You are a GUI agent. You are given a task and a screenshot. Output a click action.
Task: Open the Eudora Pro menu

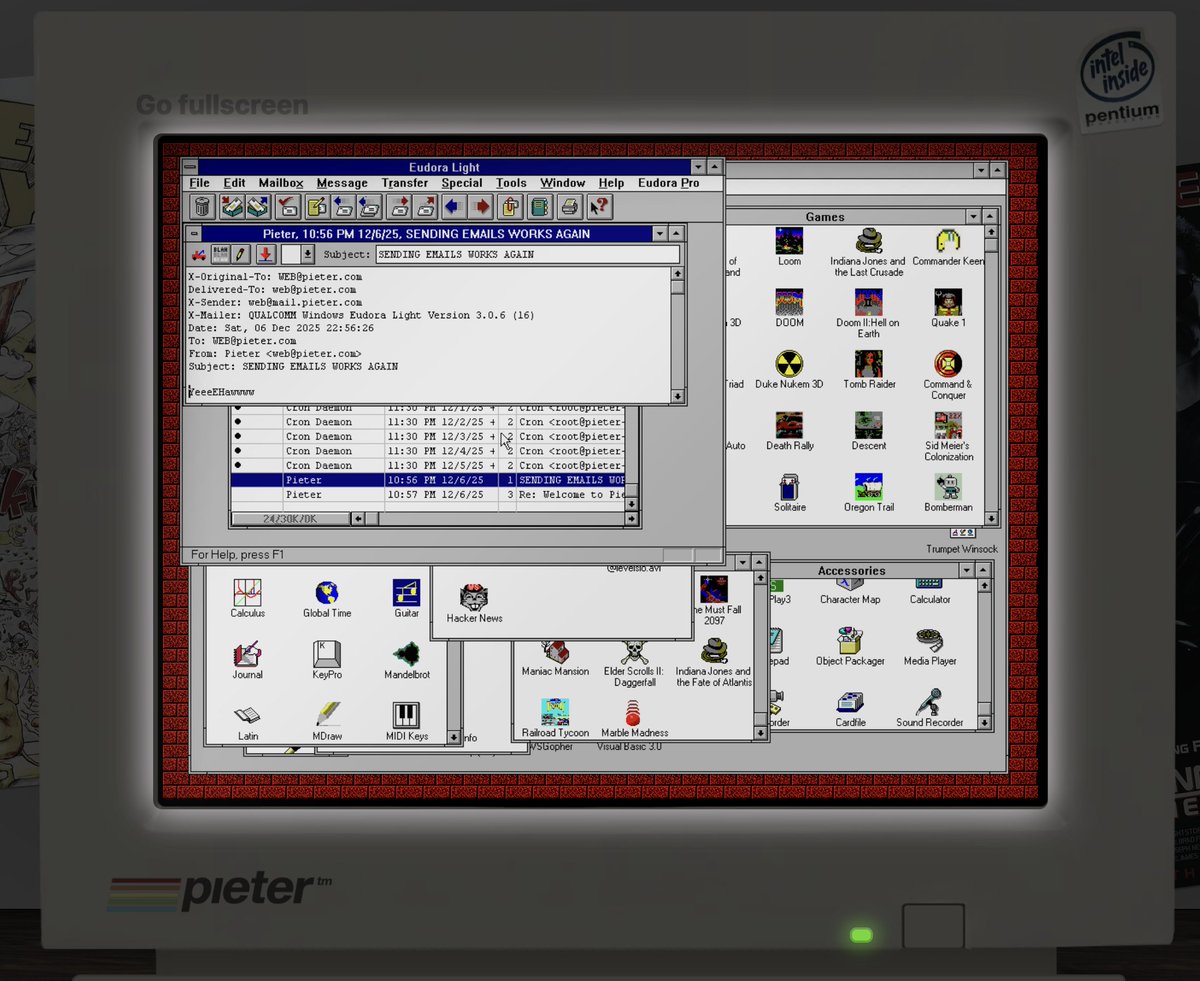[669, 183]
